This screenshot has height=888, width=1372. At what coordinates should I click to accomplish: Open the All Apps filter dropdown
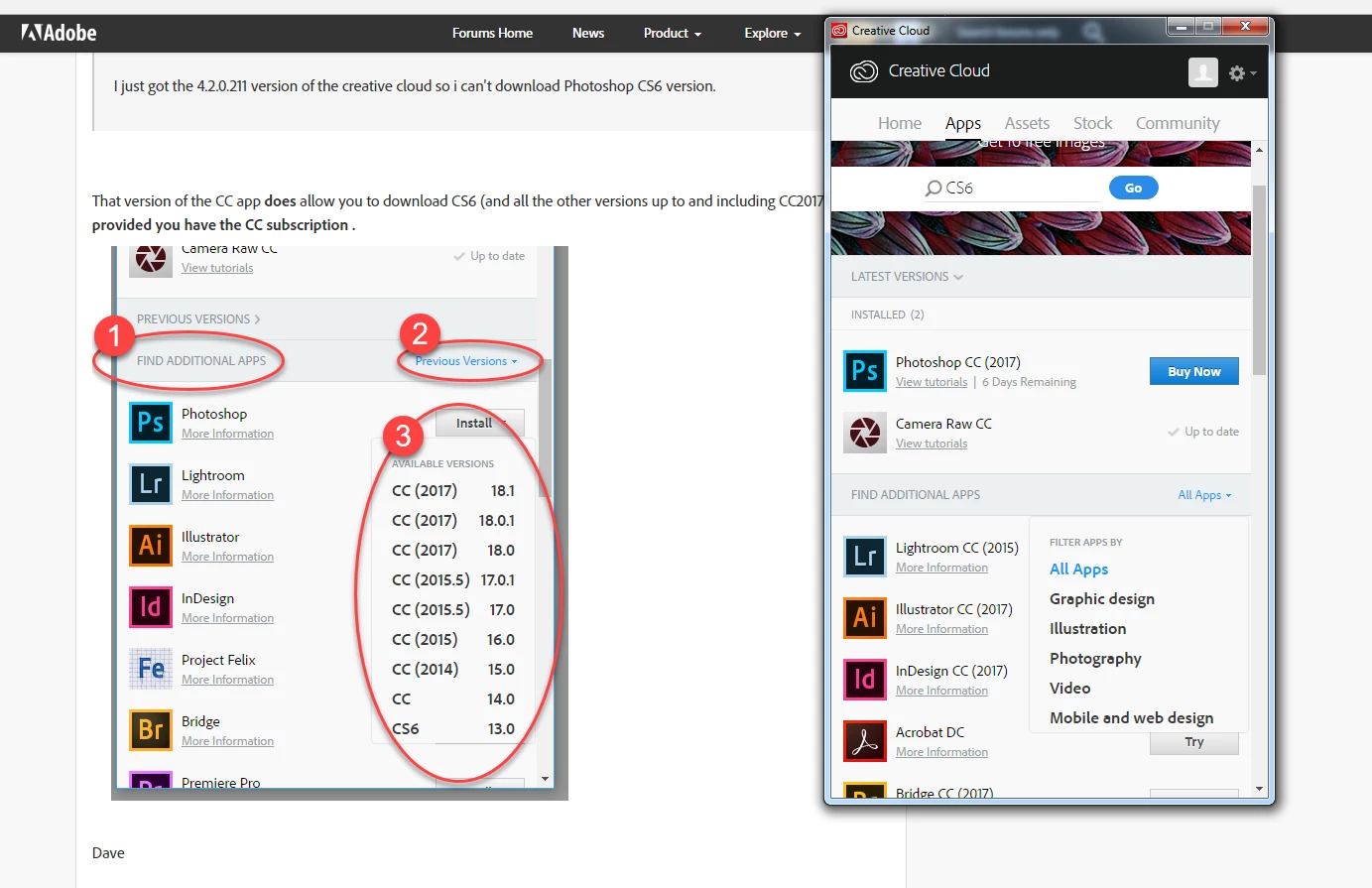1204,495
